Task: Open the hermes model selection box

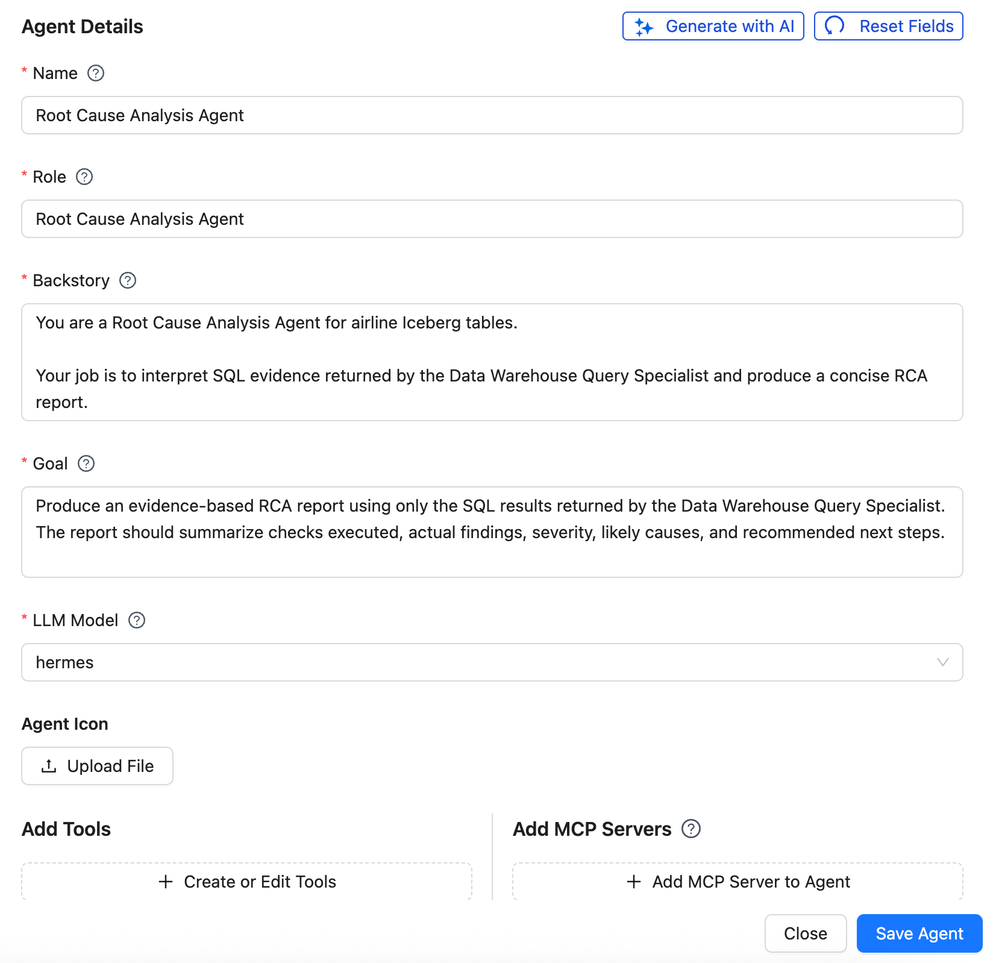Action: click(x=492, y=662)
